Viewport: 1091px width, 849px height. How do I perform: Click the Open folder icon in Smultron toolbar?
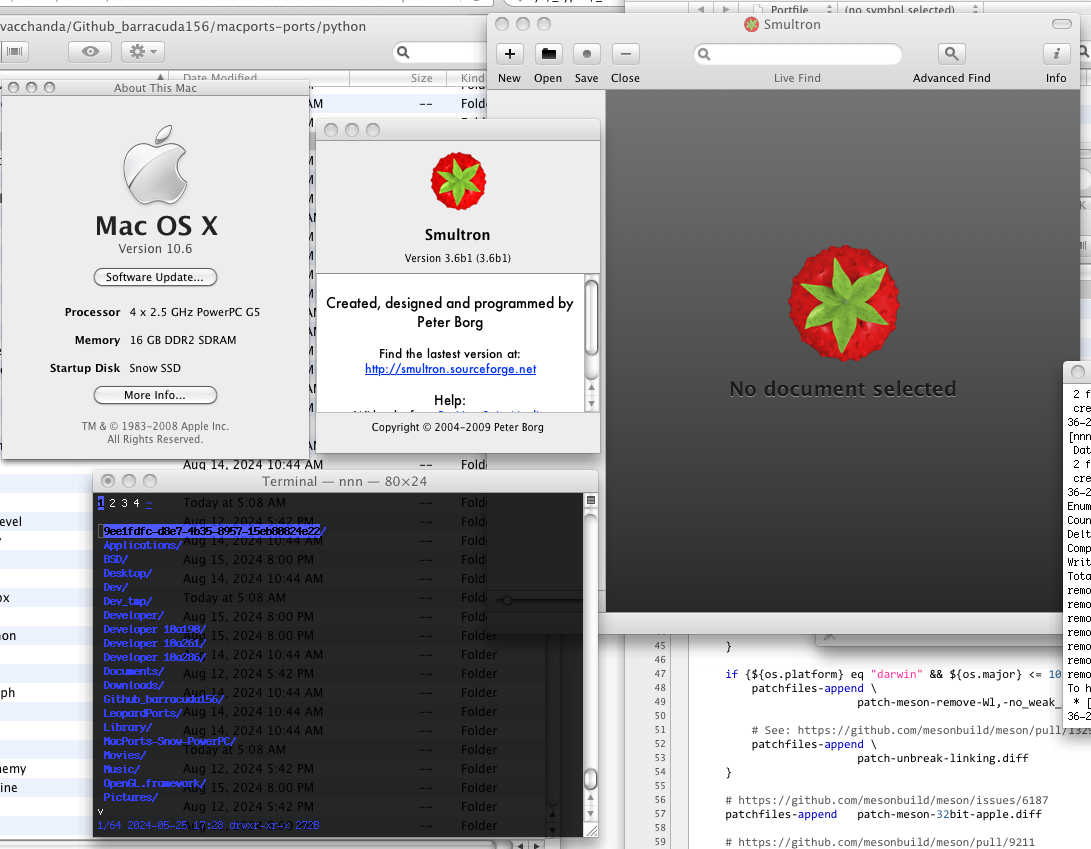(548, 54)
